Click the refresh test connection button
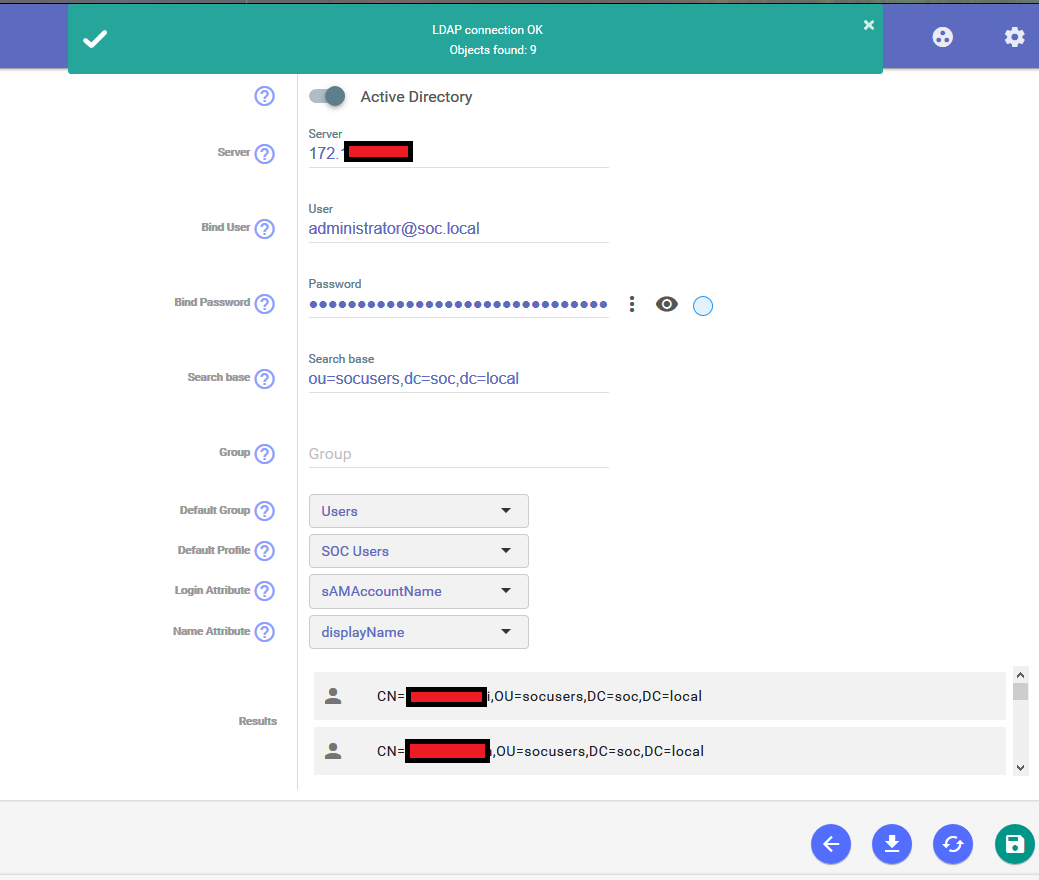This screenshot has height=880, width=1039. [953, 844]
